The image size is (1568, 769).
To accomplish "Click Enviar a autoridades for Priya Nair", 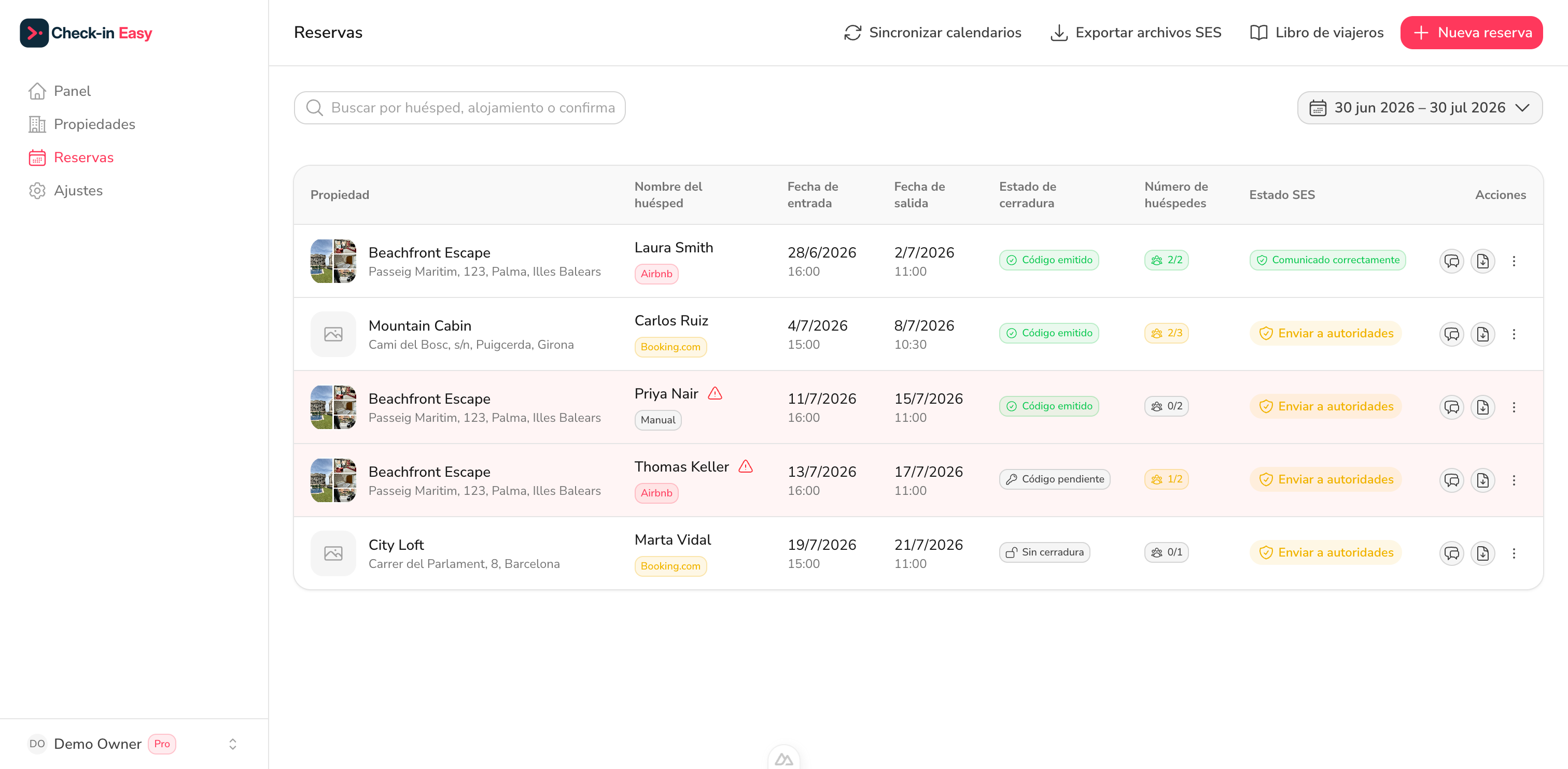I will (1326, 406).
